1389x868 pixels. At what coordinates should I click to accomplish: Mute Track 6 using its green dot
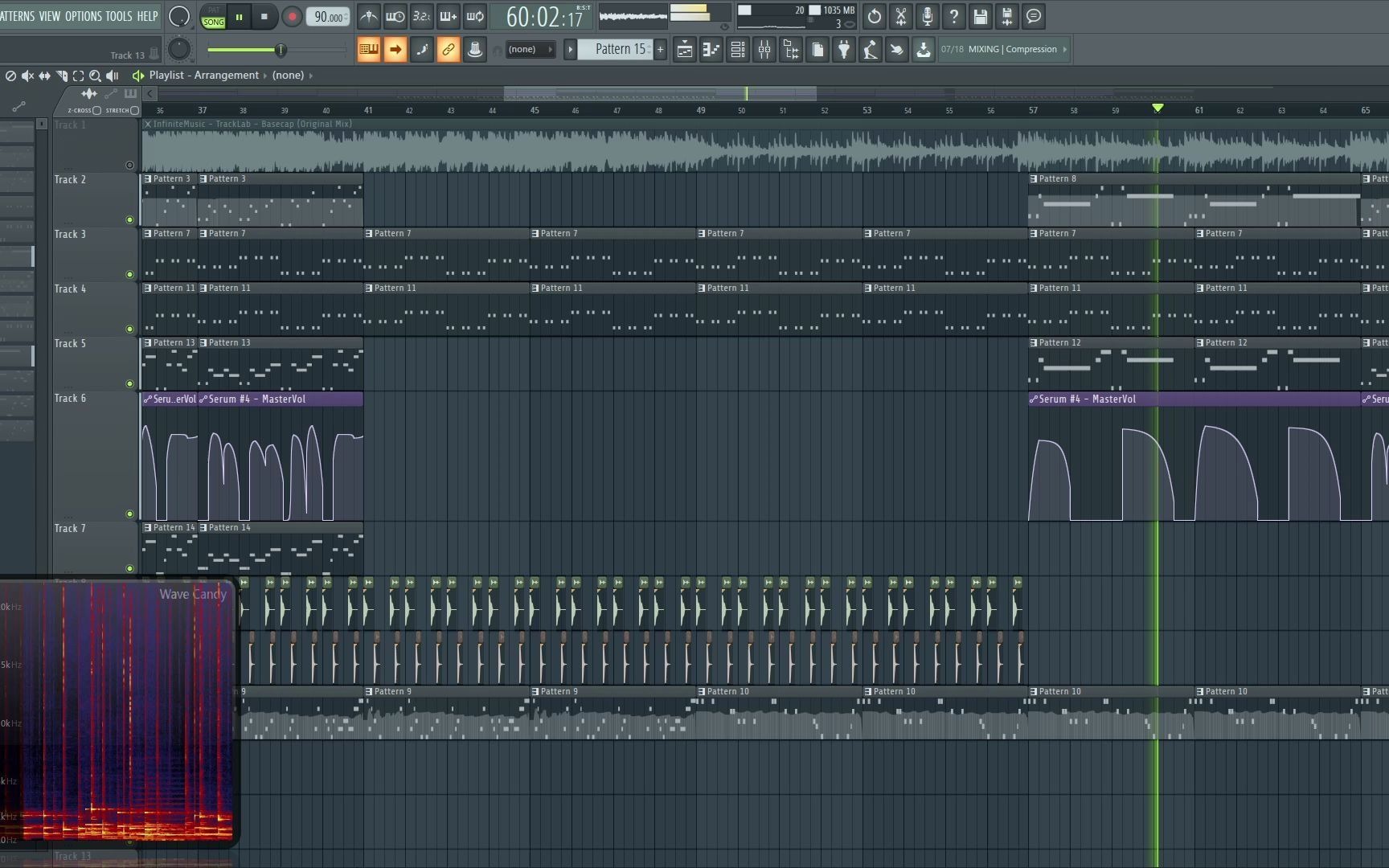(129, 514)
